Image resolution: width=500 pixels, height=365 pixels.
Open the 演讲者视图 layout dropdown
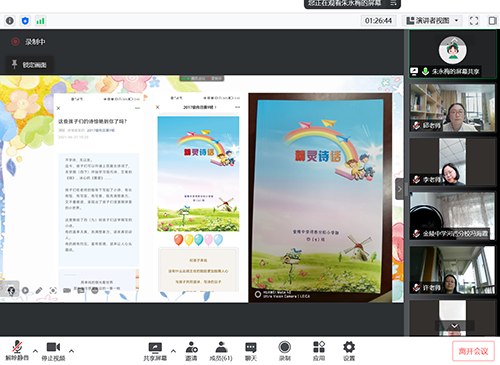(x=432, y=21)
